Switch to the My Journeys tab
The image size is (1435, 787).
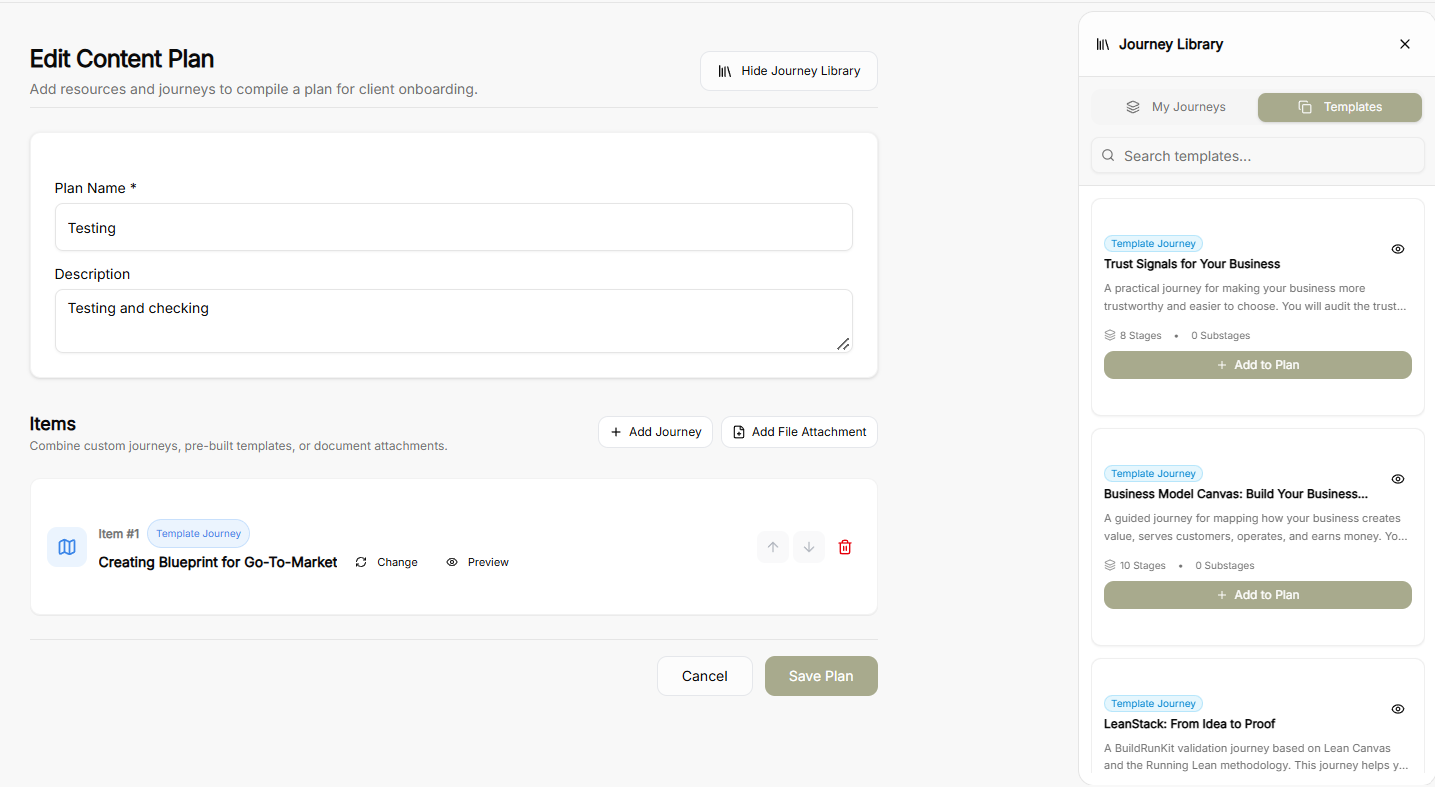1175,107
